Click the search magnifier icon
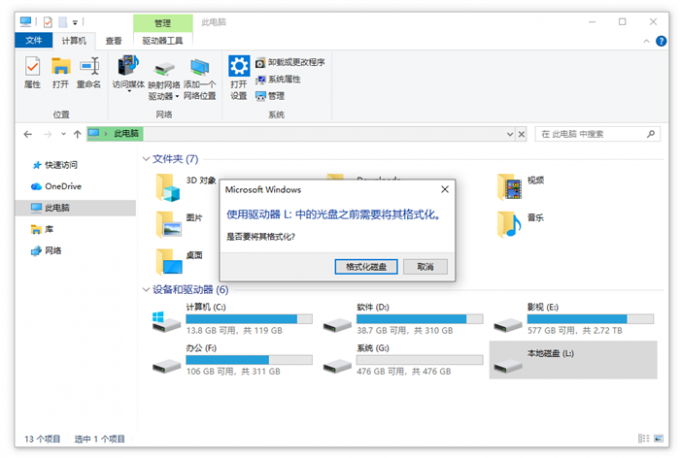Image resolution: width=680 pixels, height=458 pixels. (x=651, y=134)
